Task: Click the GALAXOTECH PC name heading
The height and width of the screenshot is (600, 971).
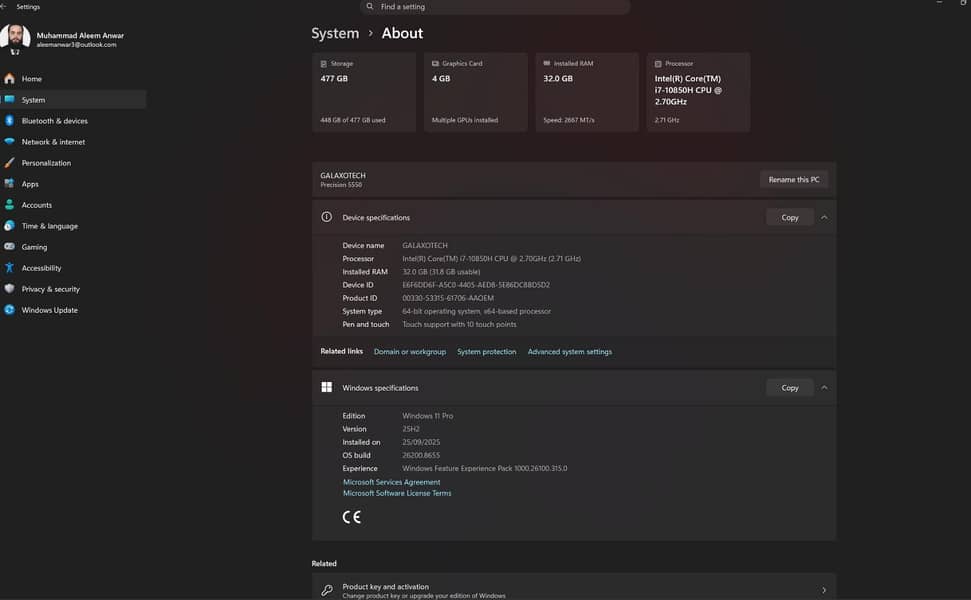Action: tap(343, 175)
